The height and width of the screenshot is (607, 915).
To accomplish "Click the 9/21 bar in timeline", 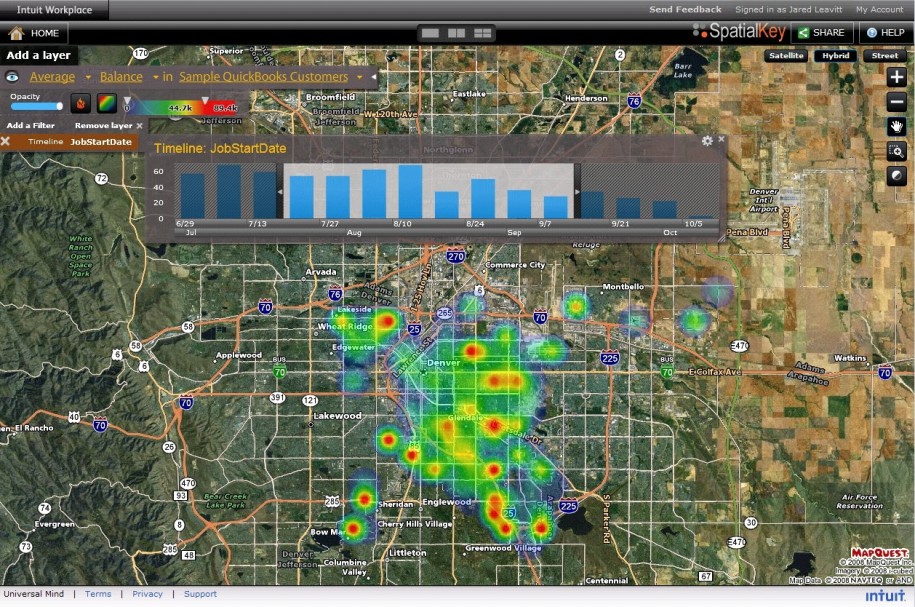I will click(628, 208).
